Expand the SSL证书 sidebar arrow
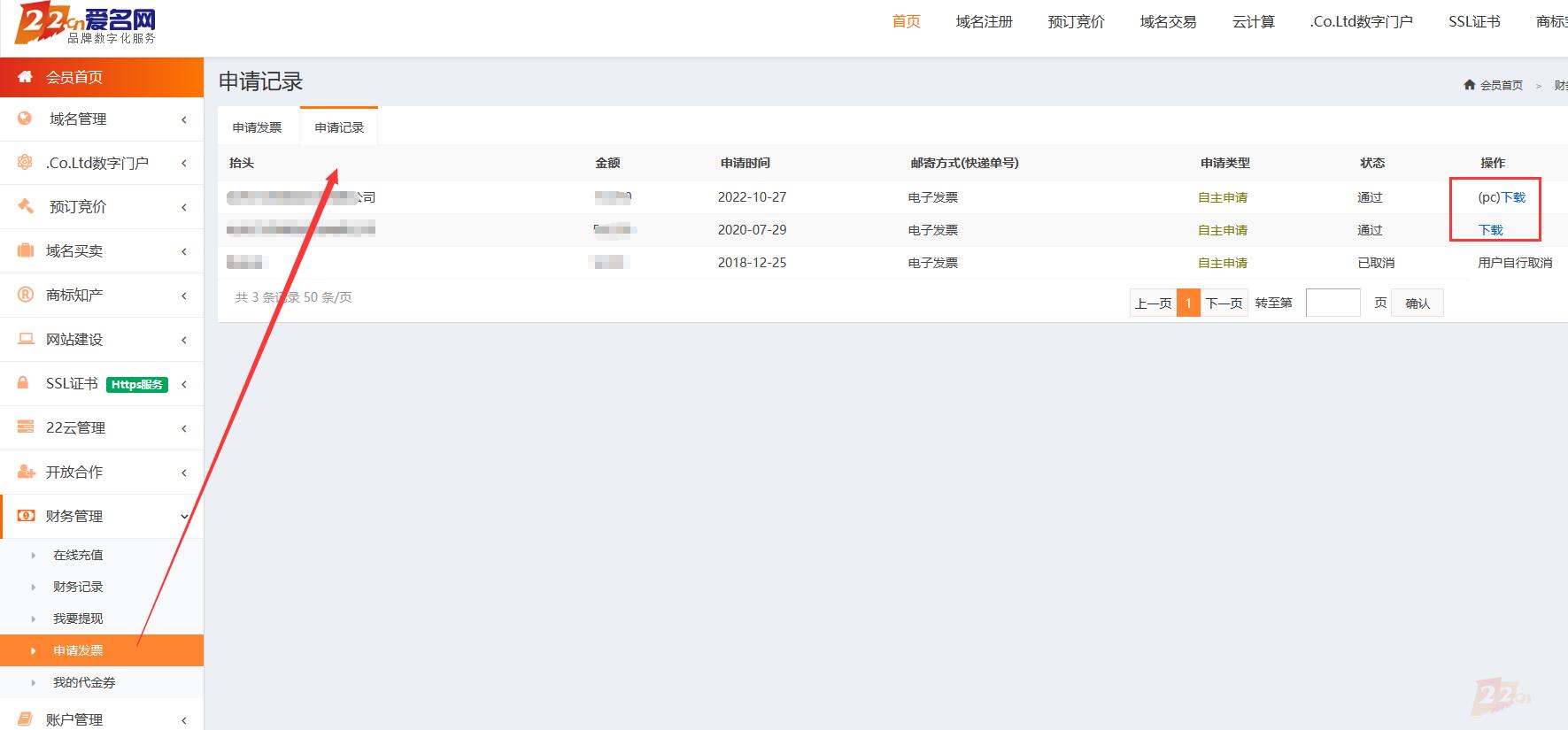1568x730 pixels. pos(184,384)
